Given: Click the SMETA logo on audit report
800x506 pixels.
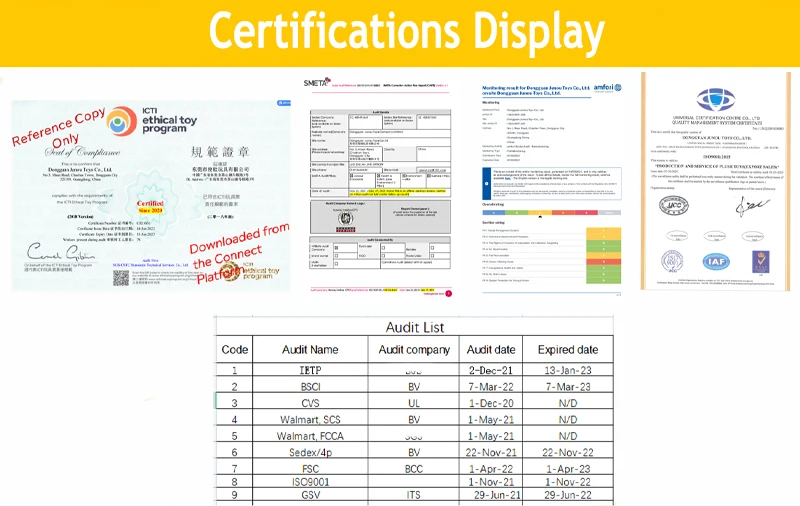Looking at the screenshot, I should click(x=317, y=82).
